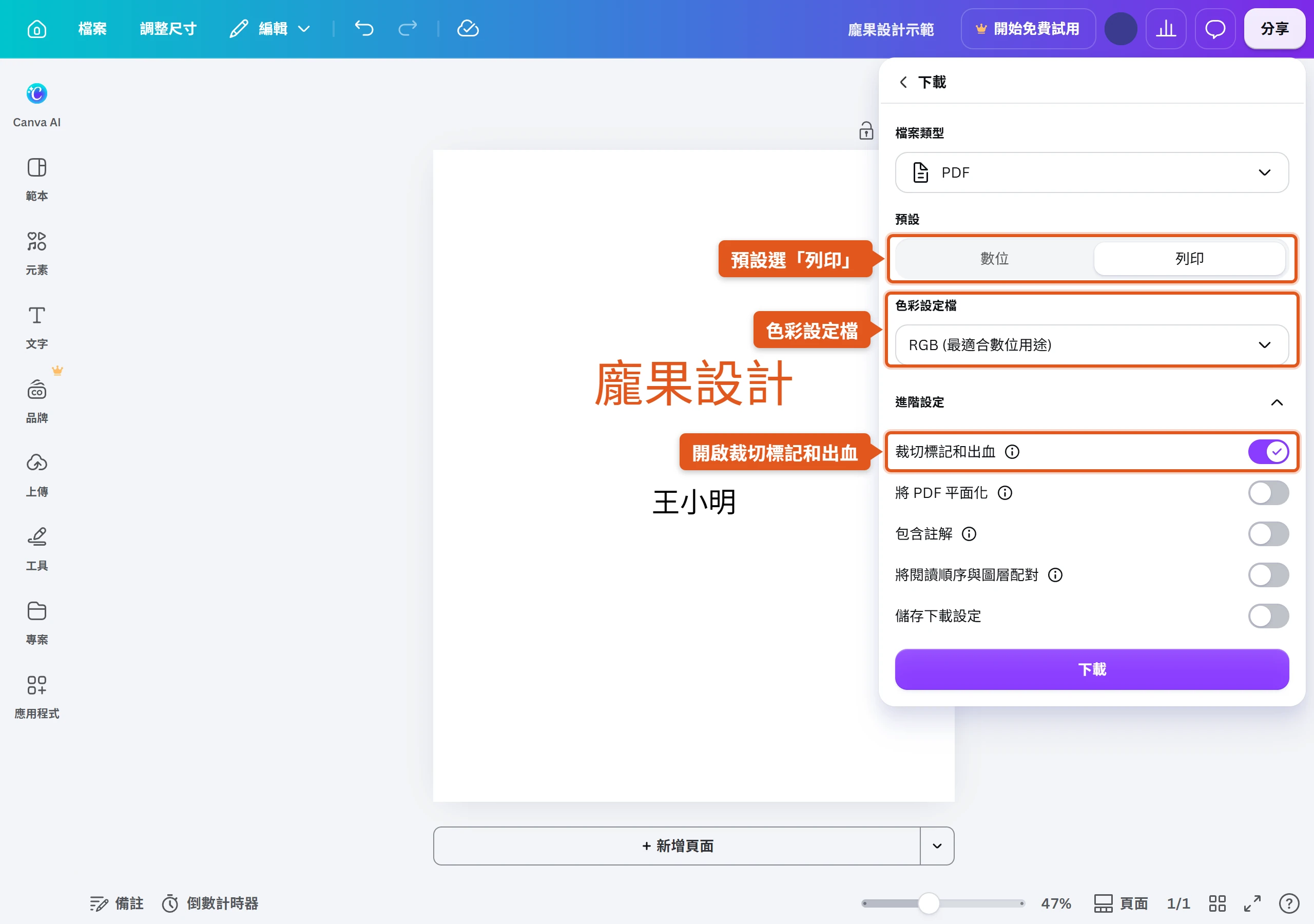Open the 元素 elements panel
The image size is (1314, 924).
(36, 253)
